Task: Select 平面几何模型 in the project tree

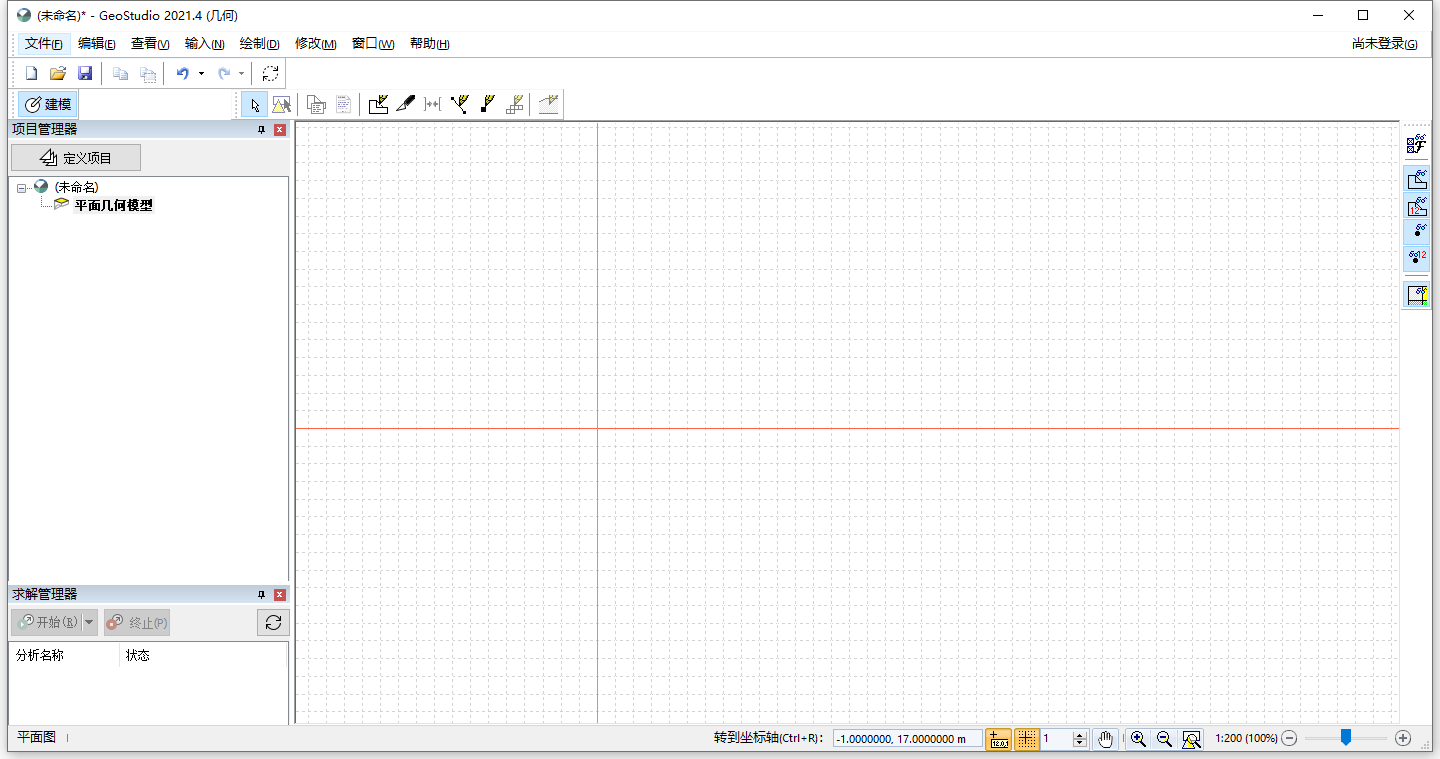Action: (114, 205)
